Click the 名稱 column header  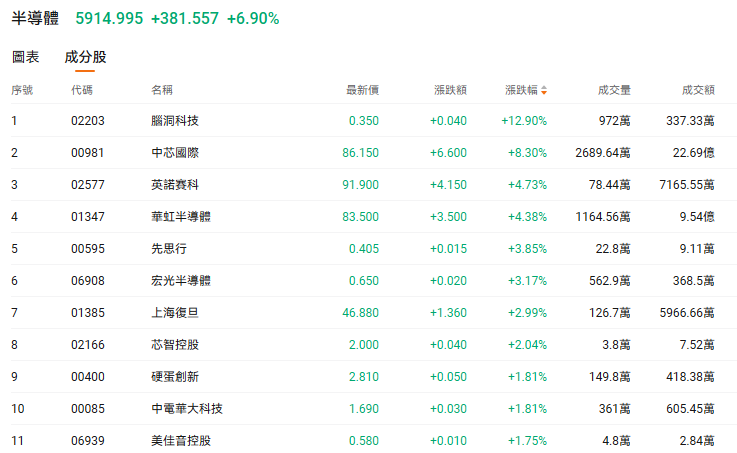coord(162,90)
